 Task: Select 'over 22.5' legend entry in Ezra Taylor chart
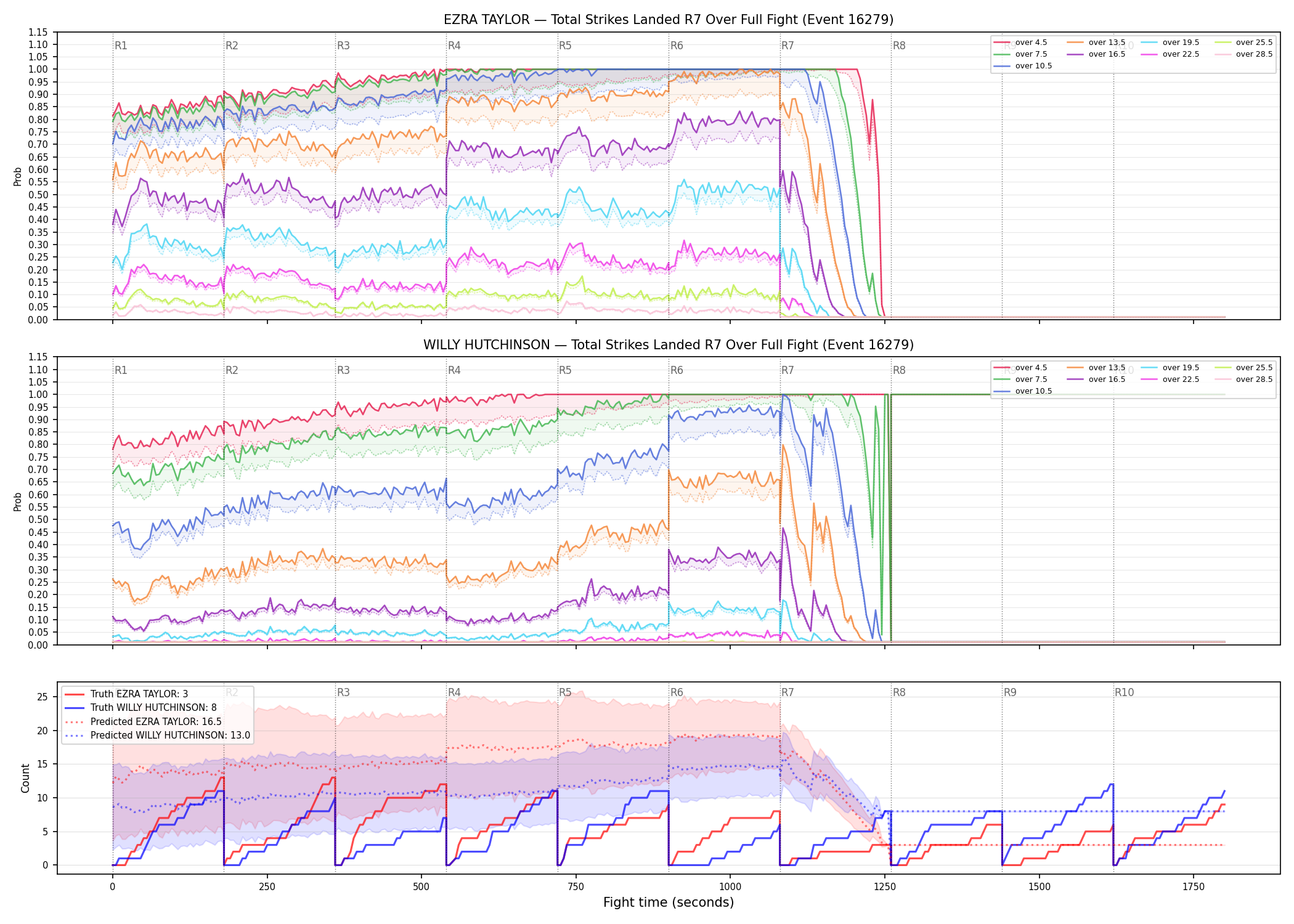(x=1170, y=54)
